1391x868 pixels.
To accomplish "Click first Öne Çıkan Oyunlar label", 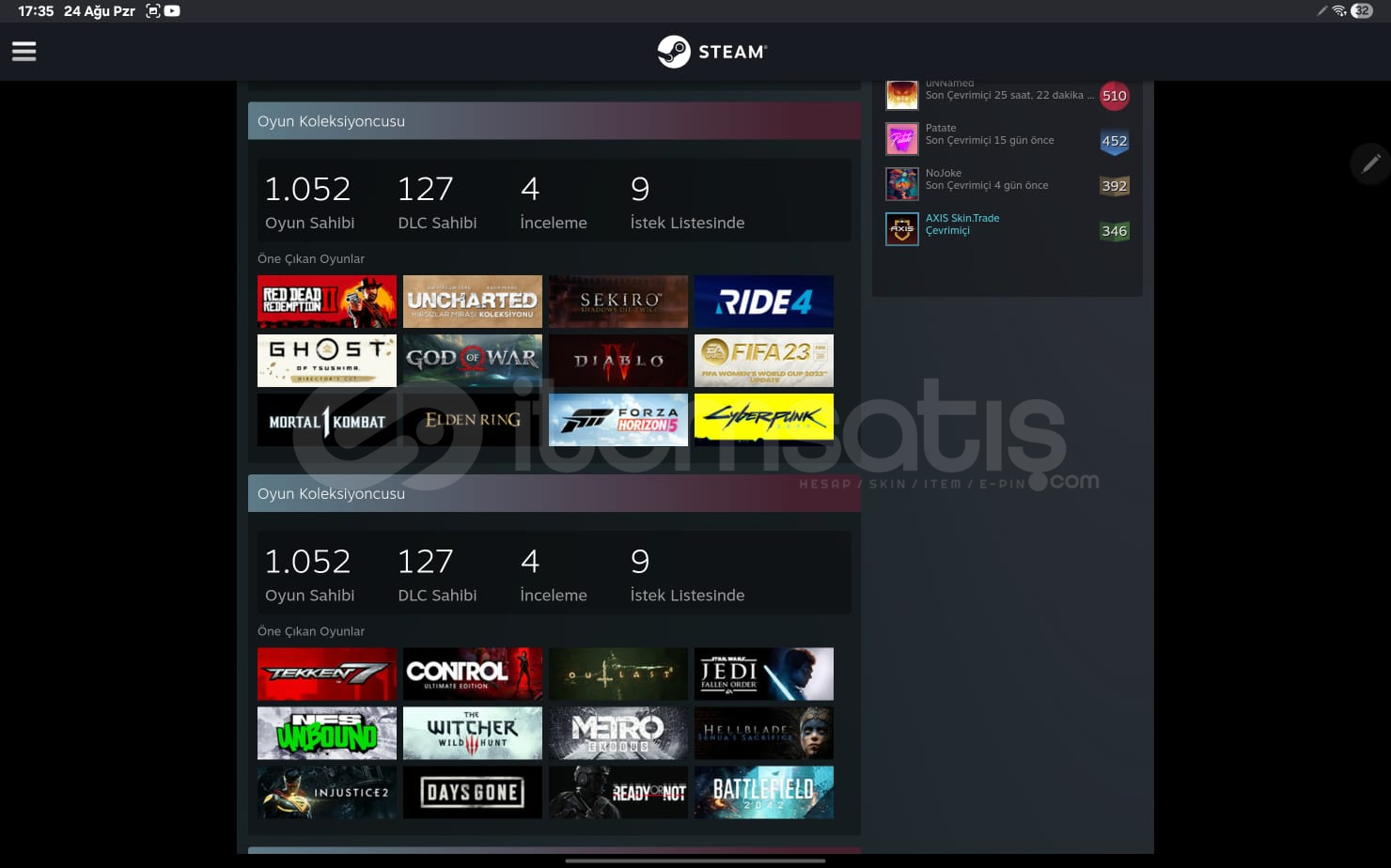I will tap(311, 258).
